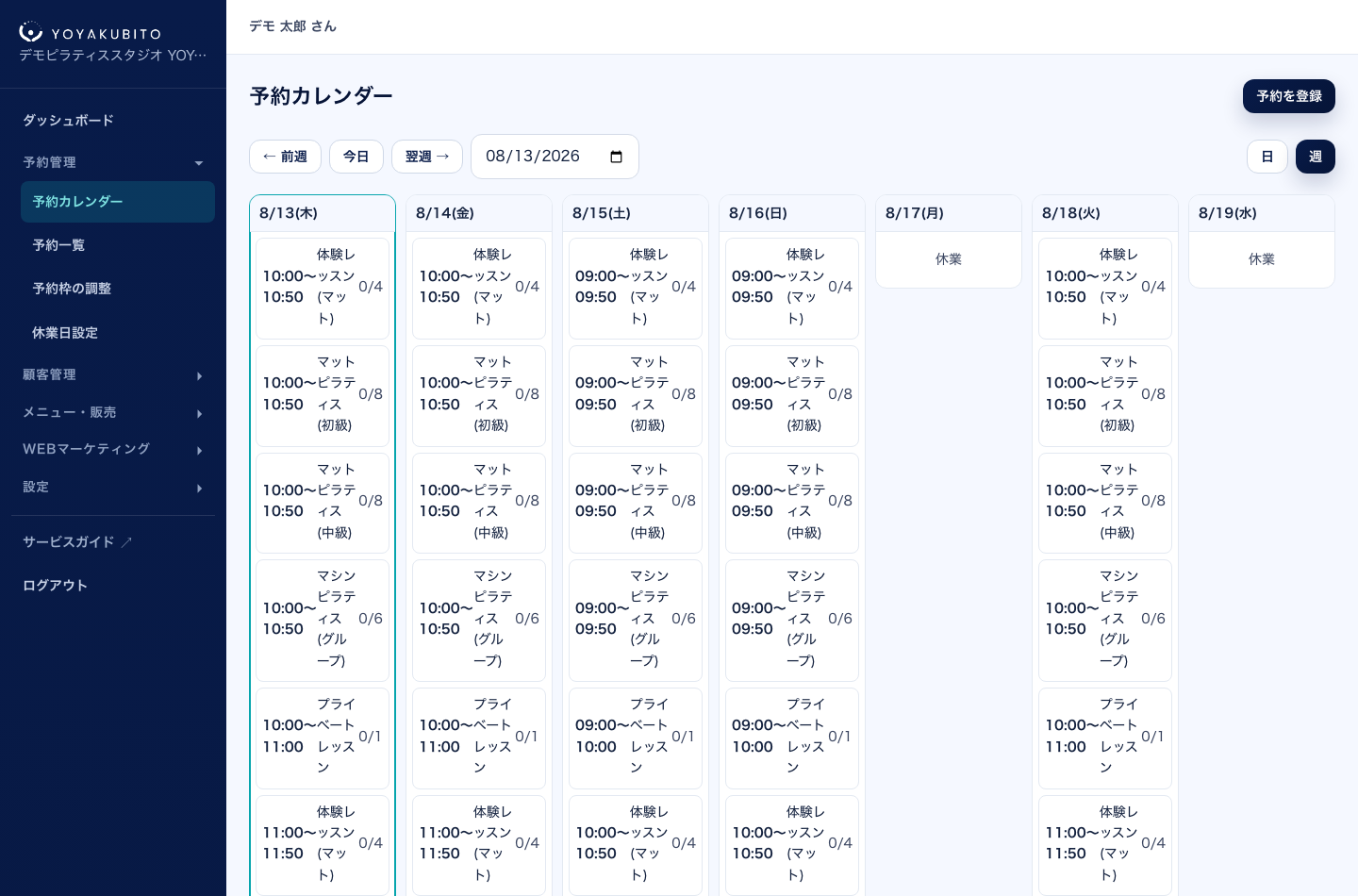Open 8/13 マットピラティス(中級) slot
Screen dimensions: 1358x896
323,503
